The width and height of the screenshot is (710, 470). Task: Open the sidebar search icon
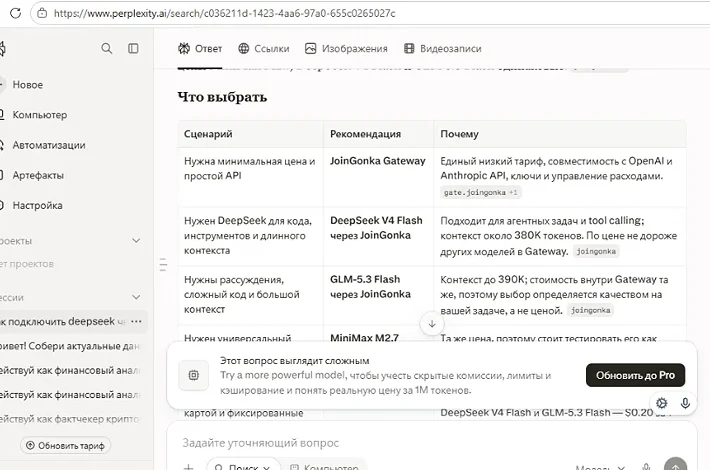click(106, 48)
